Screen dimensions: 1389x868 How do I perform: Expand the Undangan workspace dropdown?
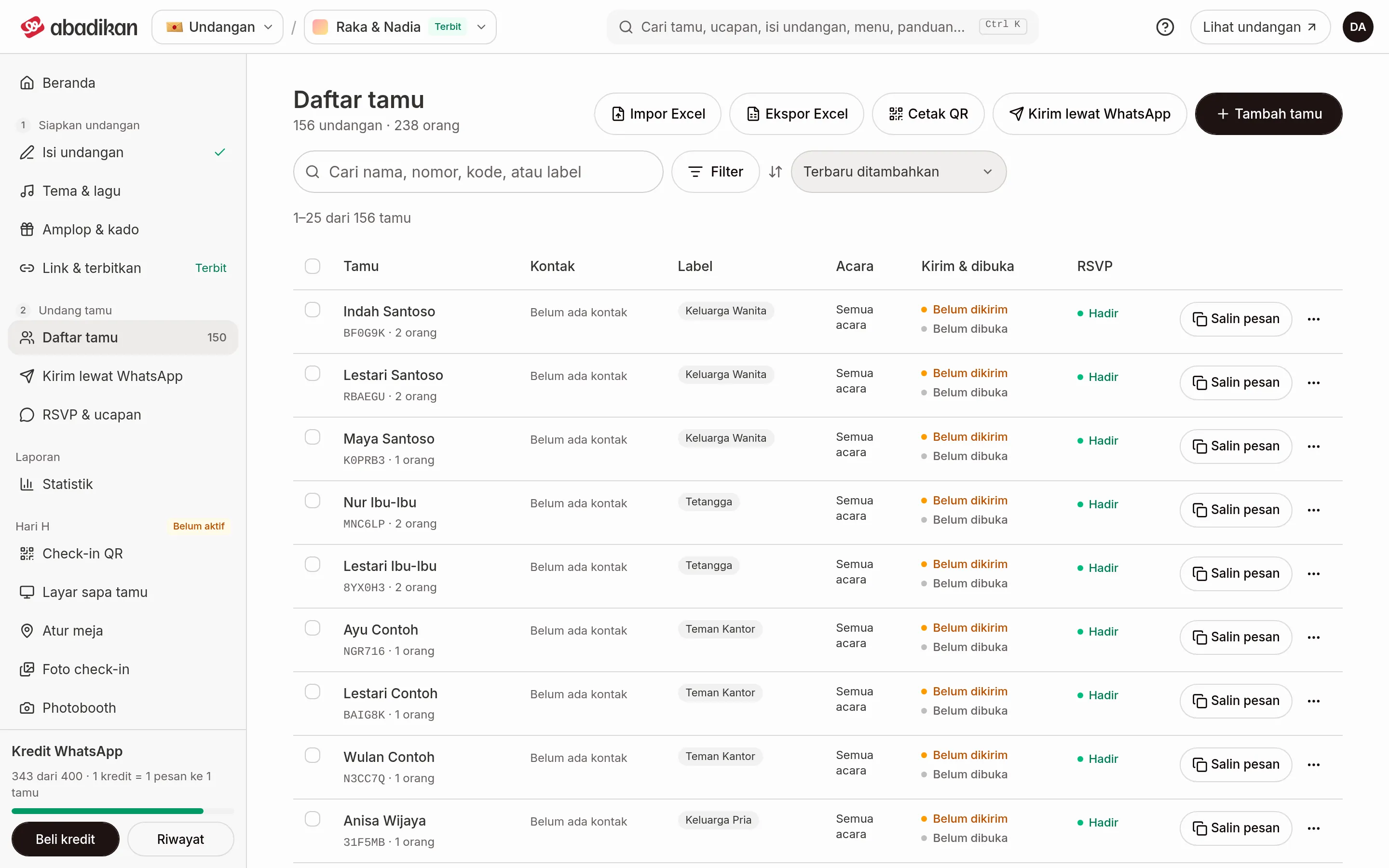218,27
